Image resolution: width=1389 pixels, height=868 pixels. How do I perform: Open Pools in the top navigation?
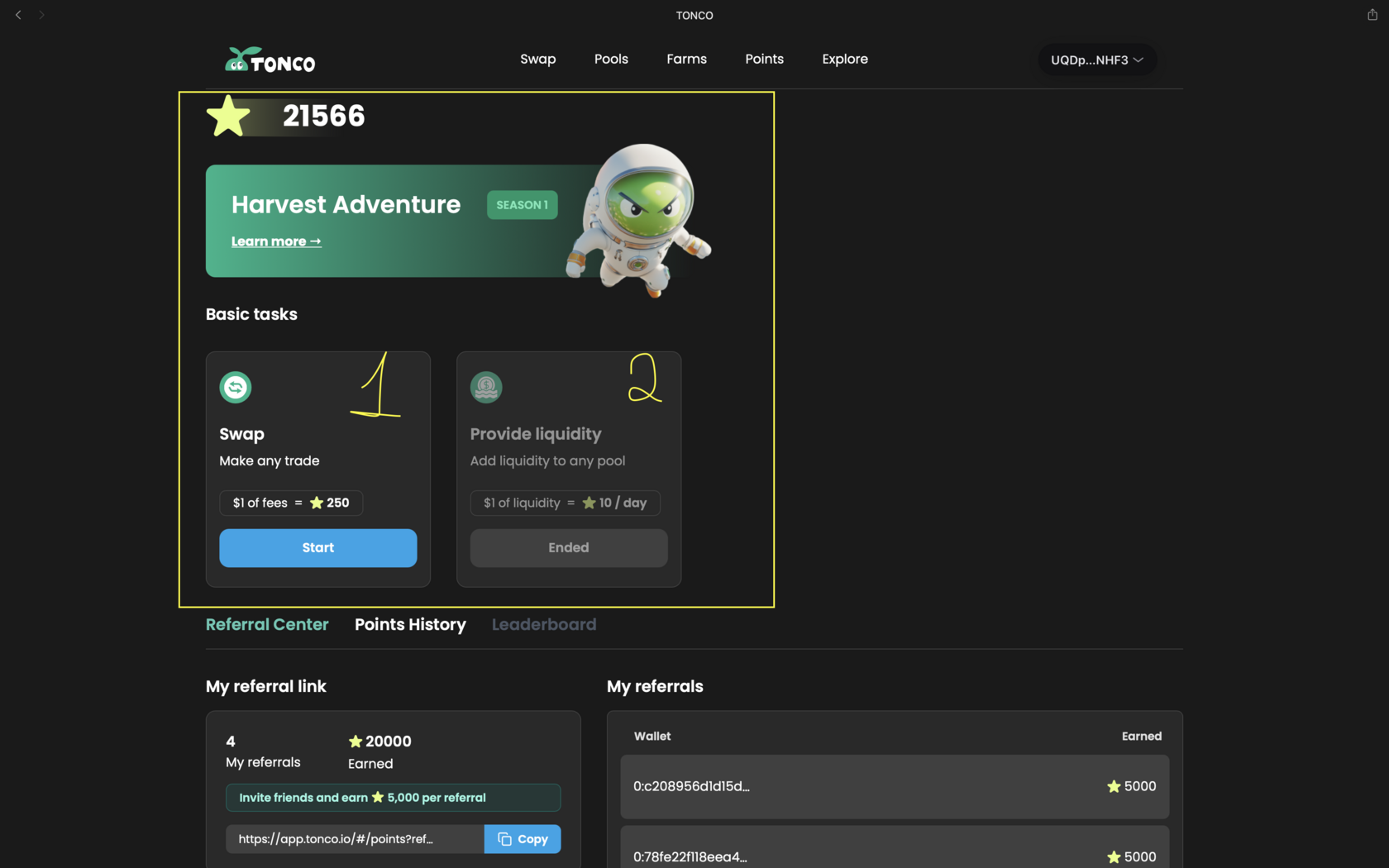pos(611,59)
